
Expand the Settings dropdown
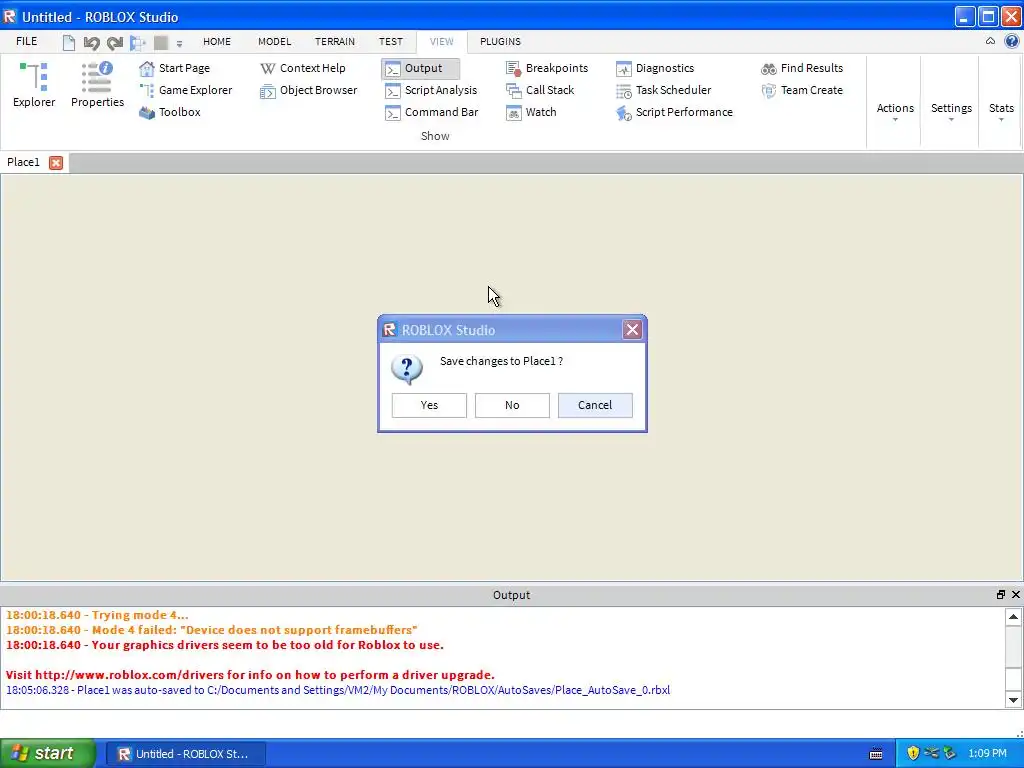[951, 111]
